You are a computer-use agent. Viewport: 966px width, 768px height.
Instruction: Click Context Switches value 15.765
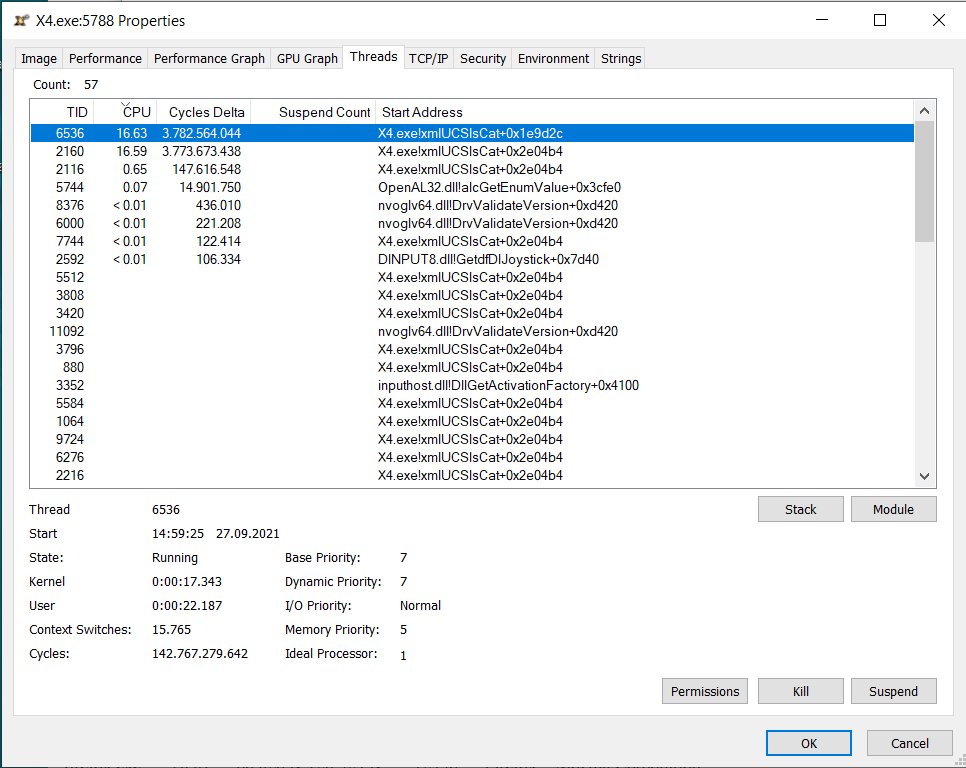[x=171, y=629]
